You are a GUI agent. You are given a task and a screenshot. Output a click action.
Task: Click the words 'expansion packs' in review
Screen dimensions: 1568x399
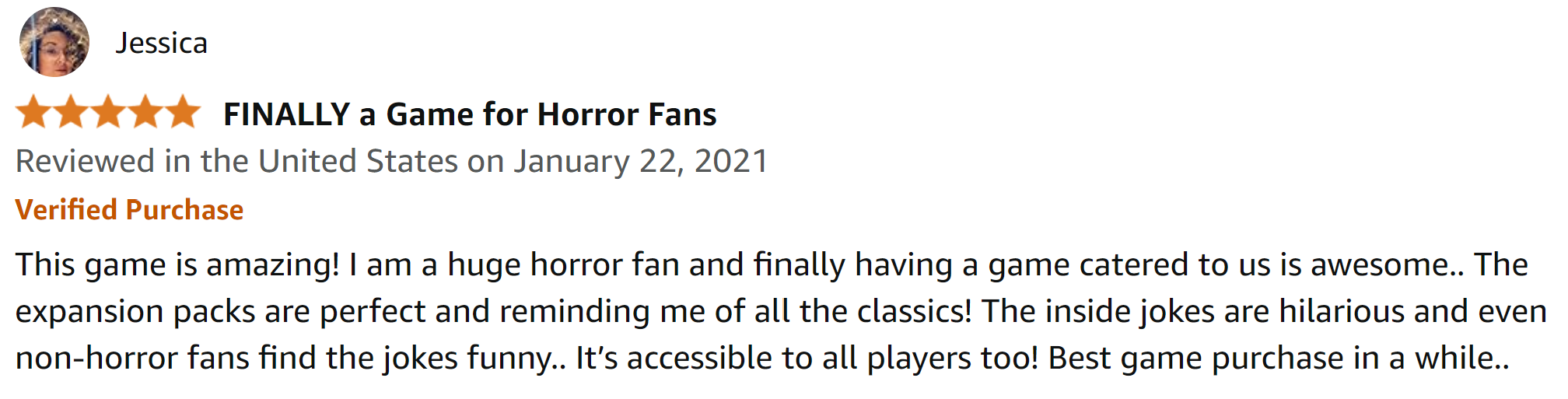click(135, 312)
